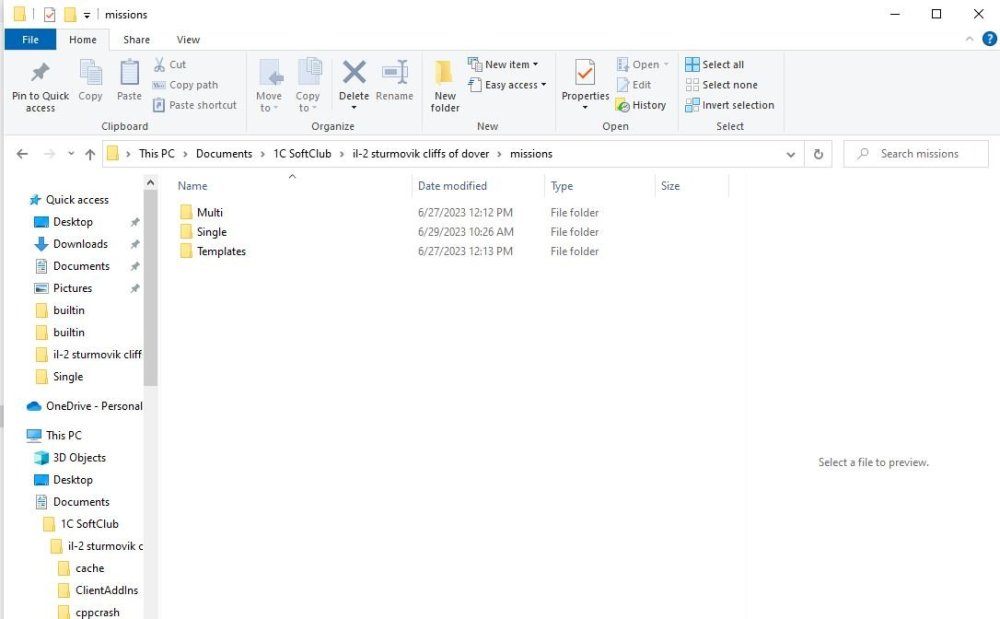Image resolution: width=1000 pixels, height=619 pixels.
Task: Navigate up one folder with up arrow
Action: (x=90, y=154)
